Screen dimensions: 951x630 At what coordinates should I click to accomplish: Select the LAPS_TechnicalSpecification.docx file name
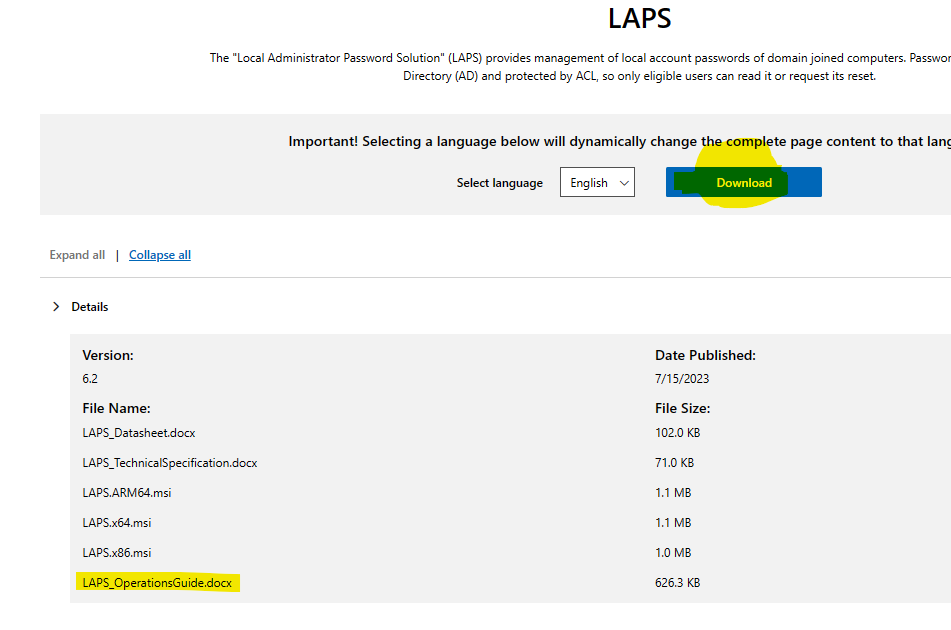tap(170, 463)
